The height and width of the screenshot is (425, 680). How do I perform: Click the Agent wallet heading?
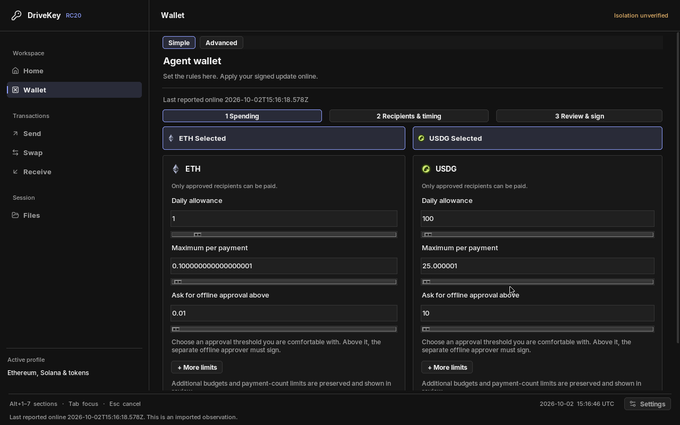192,61
